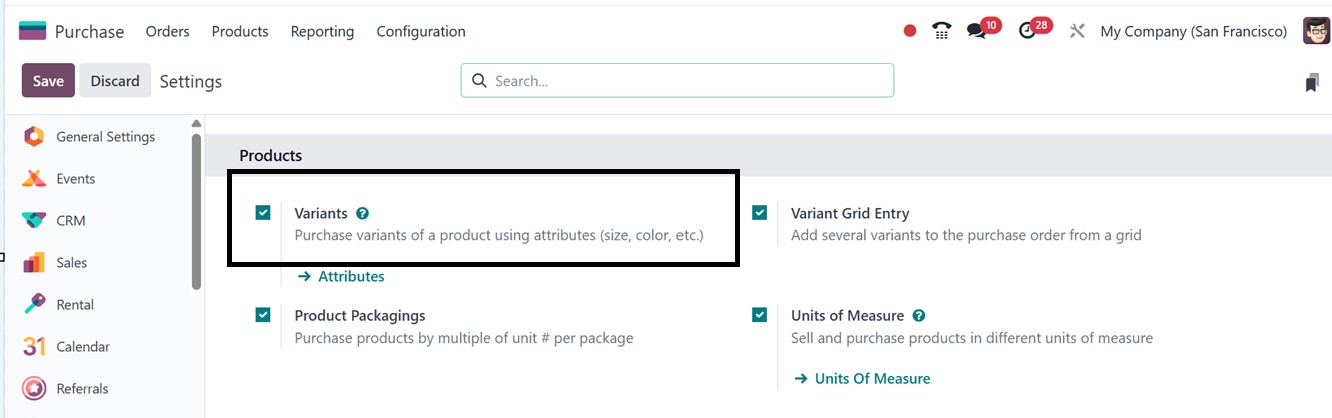1332x418 pixels.
Task: Click the Save button
Action: point(48,81)
